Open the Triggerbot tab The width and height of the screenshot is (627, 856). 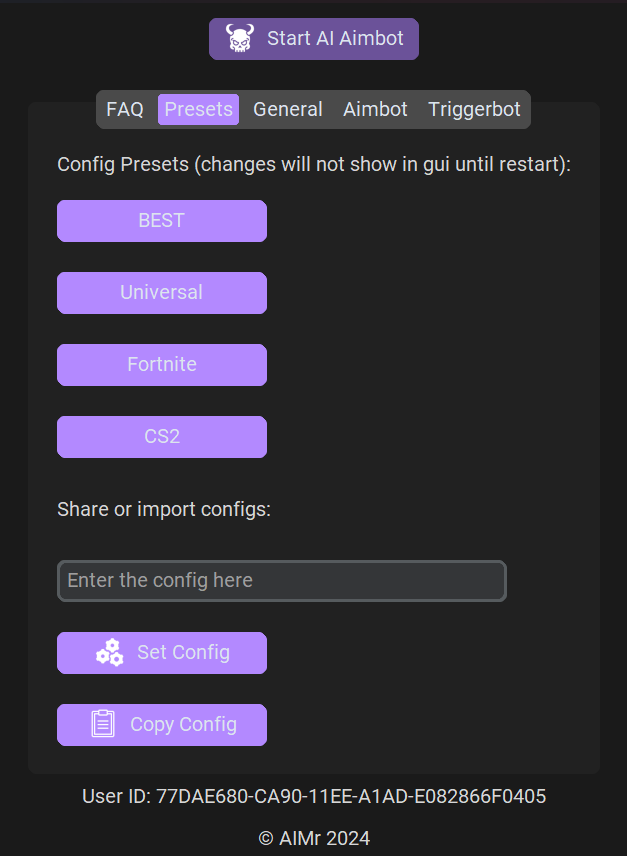click(474, 109)
